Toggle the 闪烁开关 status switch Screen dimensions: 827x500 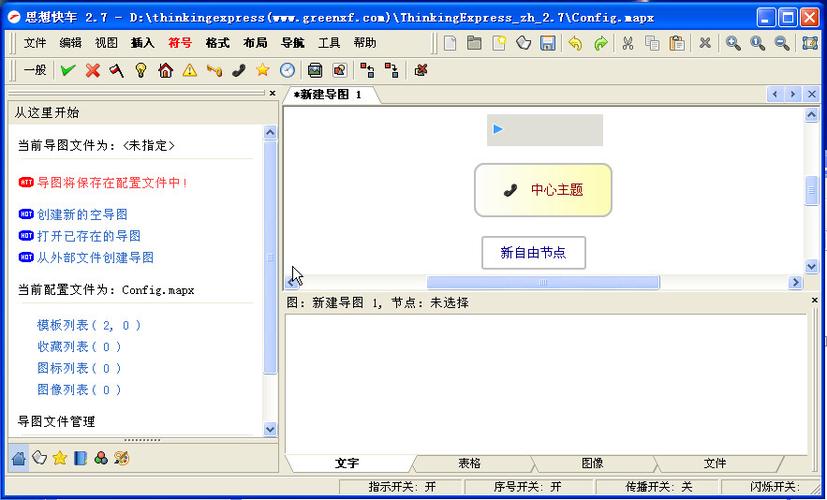pyautogui.click(x=774, y=487)
